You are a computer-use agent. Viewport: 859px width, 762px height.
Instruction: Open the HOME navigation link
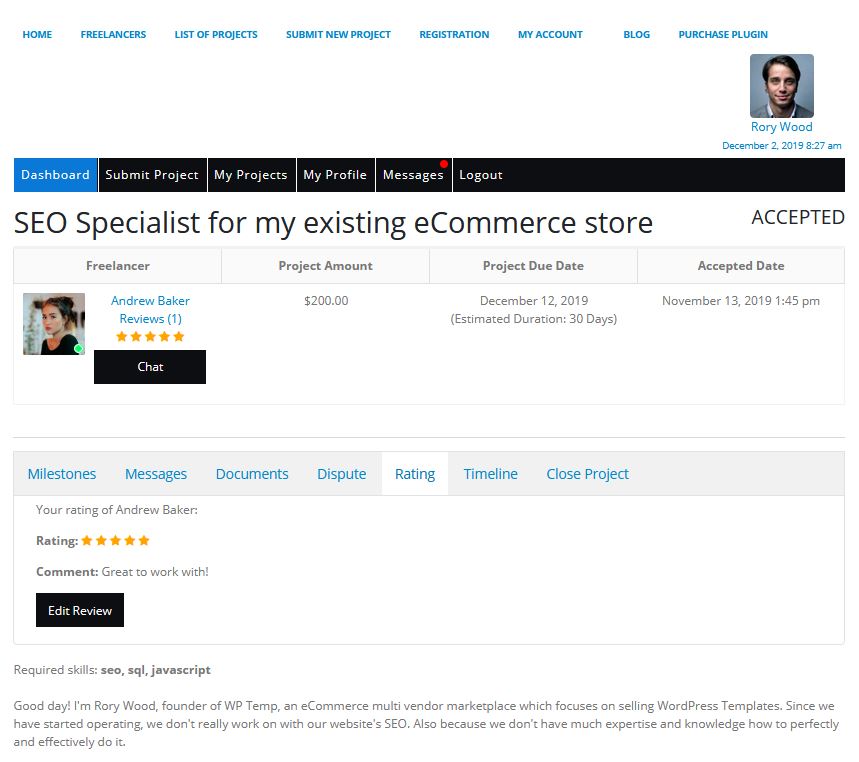coord(37,35)
